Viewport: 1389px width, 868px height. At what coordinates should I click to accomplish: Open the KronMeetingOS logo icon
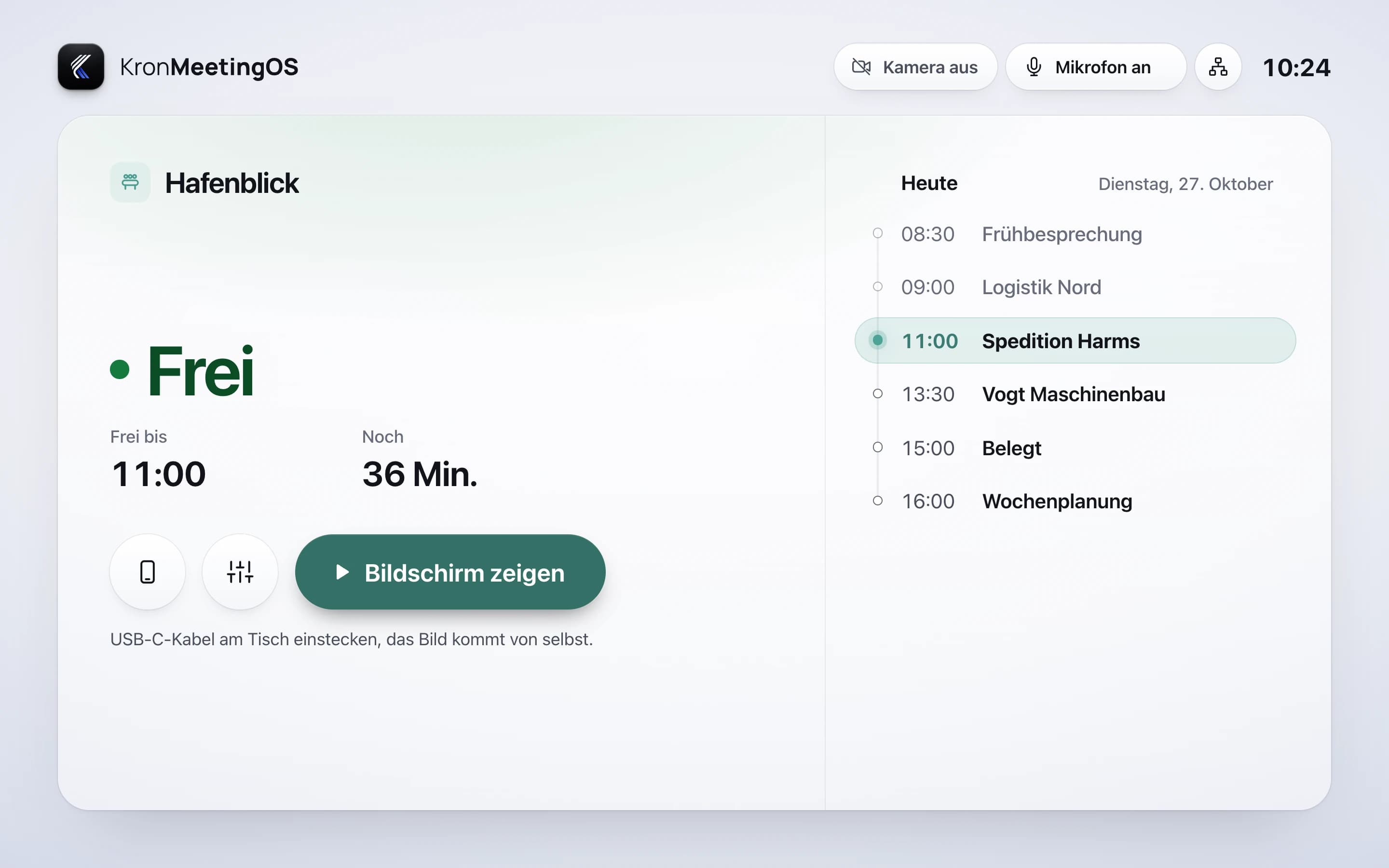(x=81, y=67)
